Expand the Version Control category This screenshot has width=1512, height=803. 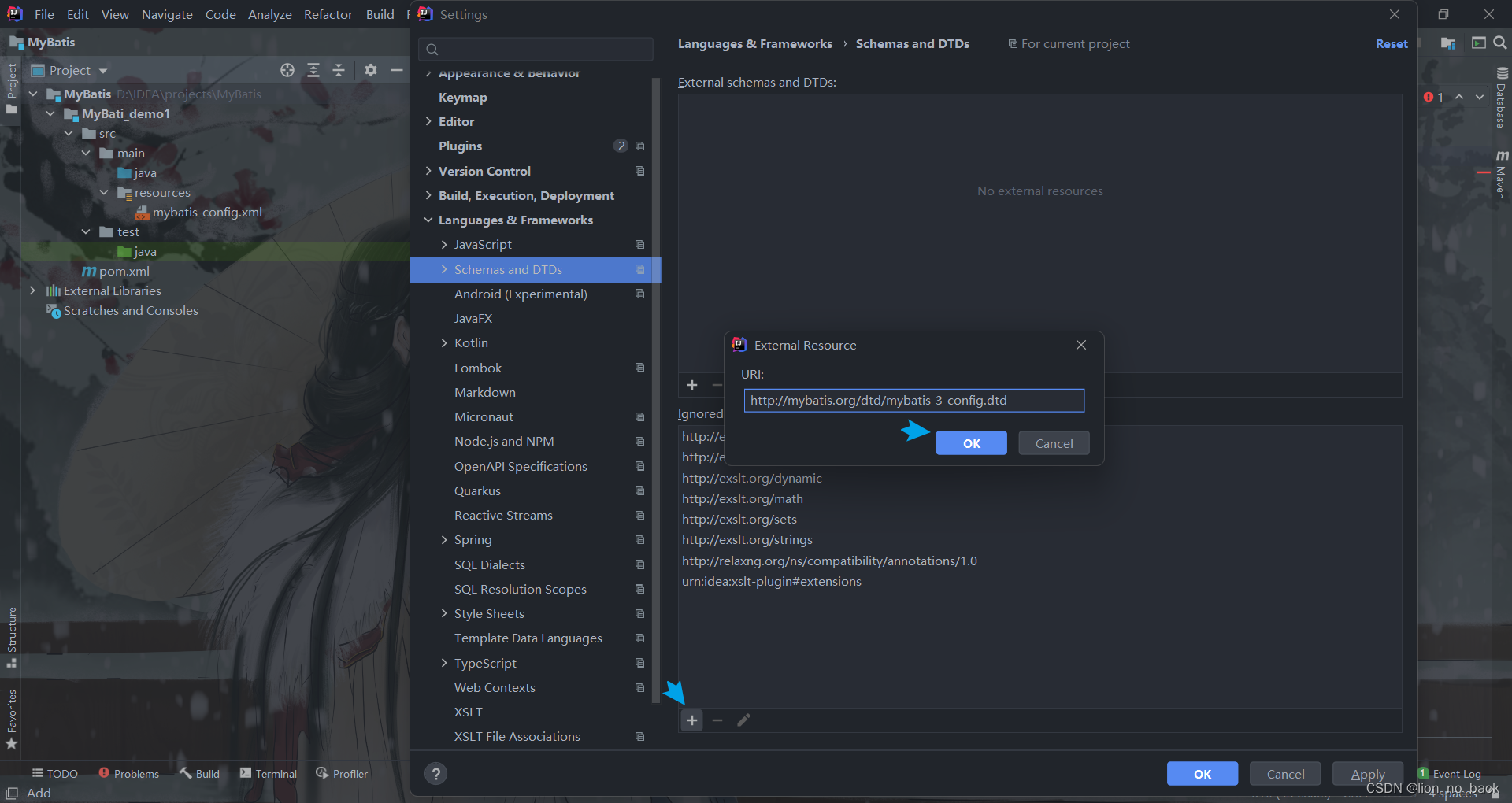[428, 171]
